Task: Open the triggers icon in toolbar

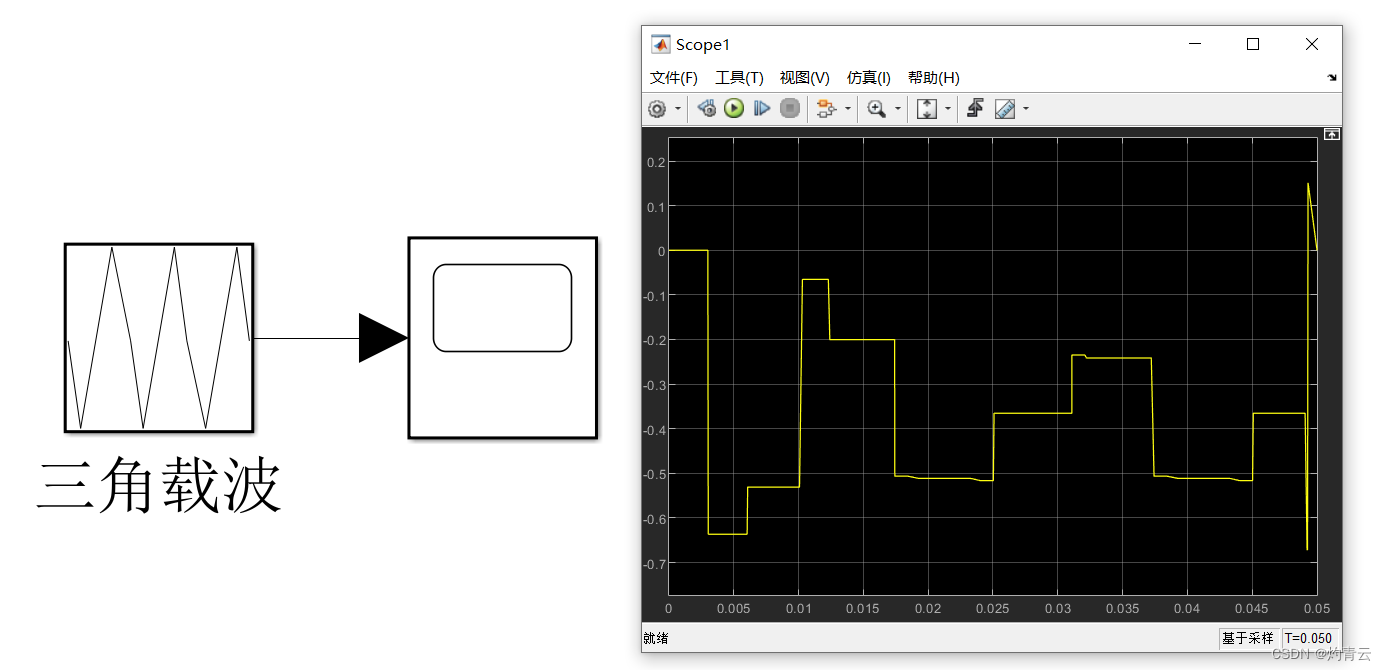Action: tap(976, 108)
